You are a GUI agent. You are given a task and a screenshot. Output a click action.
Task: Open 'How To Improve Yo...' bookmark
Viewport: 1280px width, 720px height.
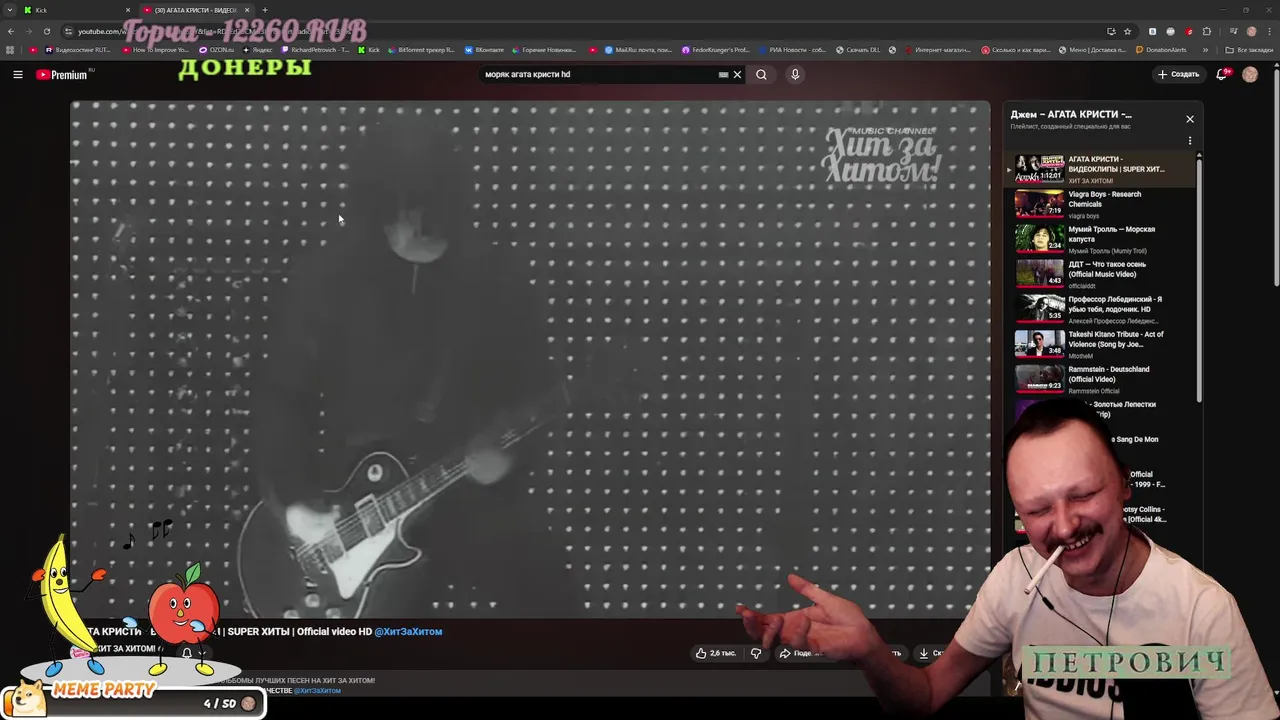155,50
